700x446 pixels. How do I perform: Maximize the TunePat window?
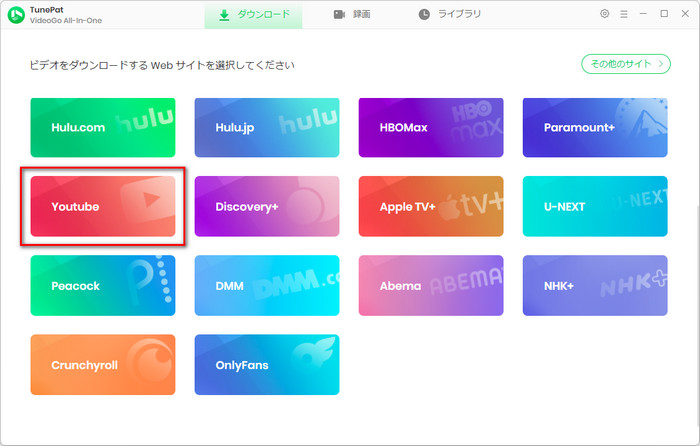click(664, 14)
